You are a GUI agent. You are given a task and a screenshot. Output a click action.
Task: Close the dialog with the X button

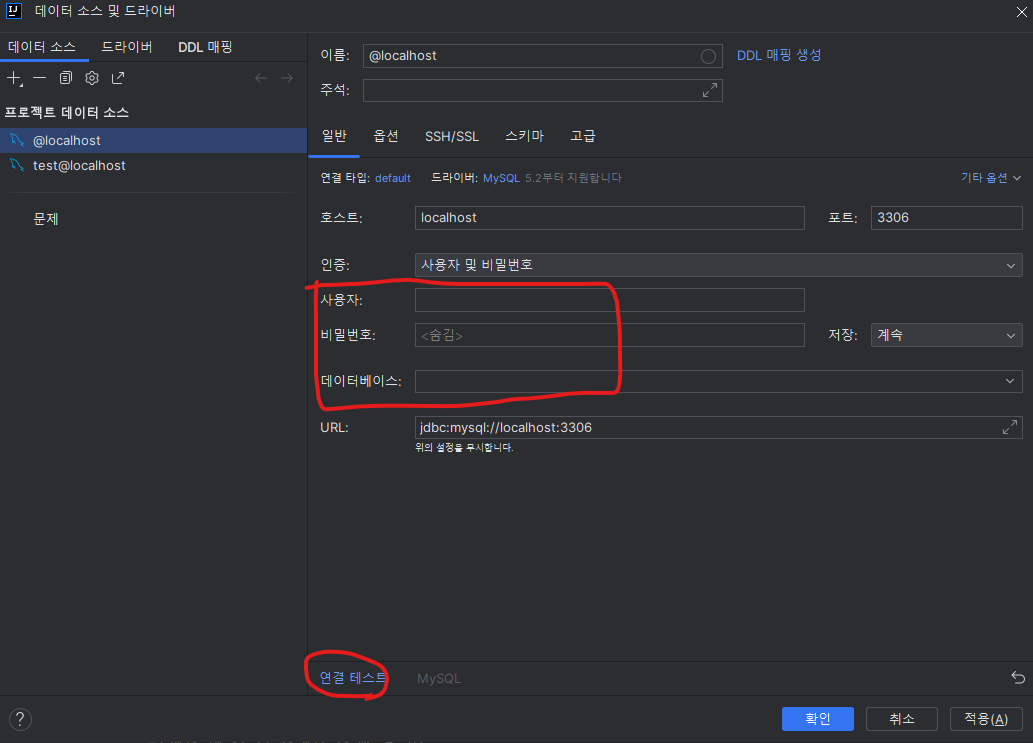1021,12
